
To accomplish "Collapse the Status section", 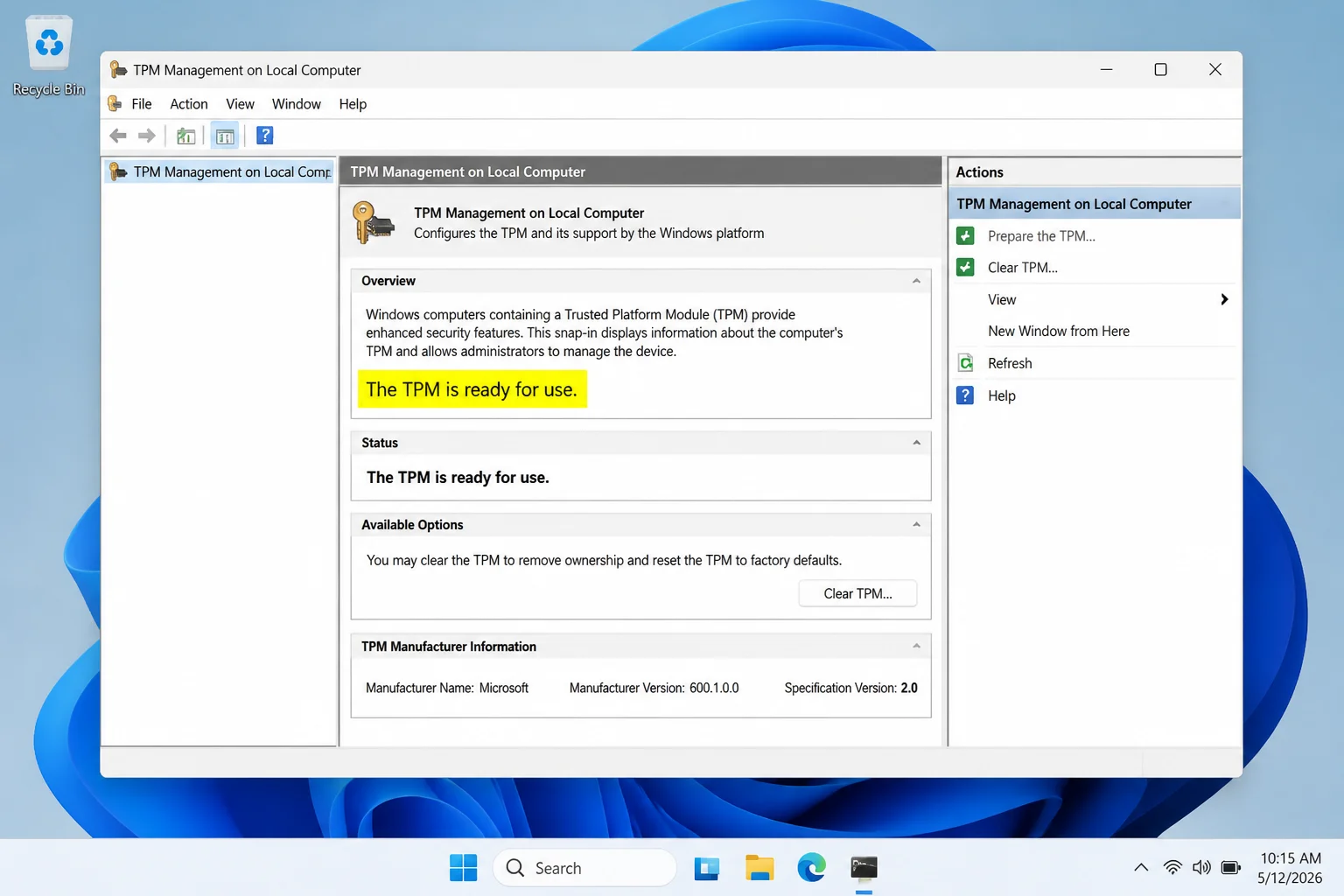I will pyautogui.click(x=916, y=443).
